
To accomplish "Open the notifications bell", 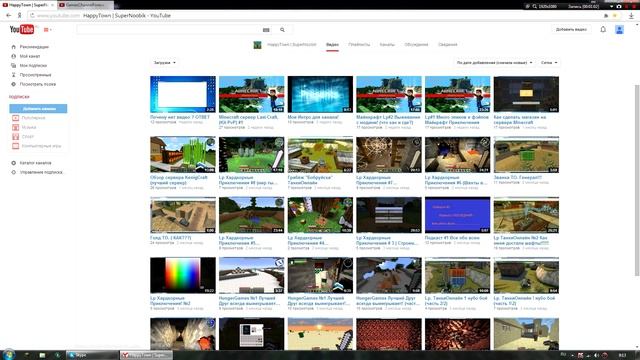I will click(x=603, y=29).
